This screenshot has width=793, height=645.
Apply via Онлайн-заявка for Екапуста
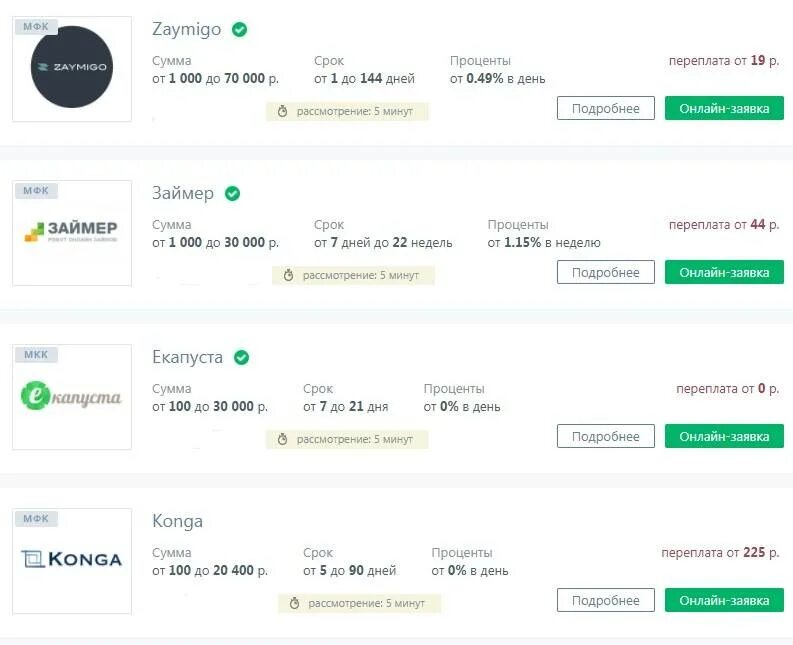tap(724, 436)
